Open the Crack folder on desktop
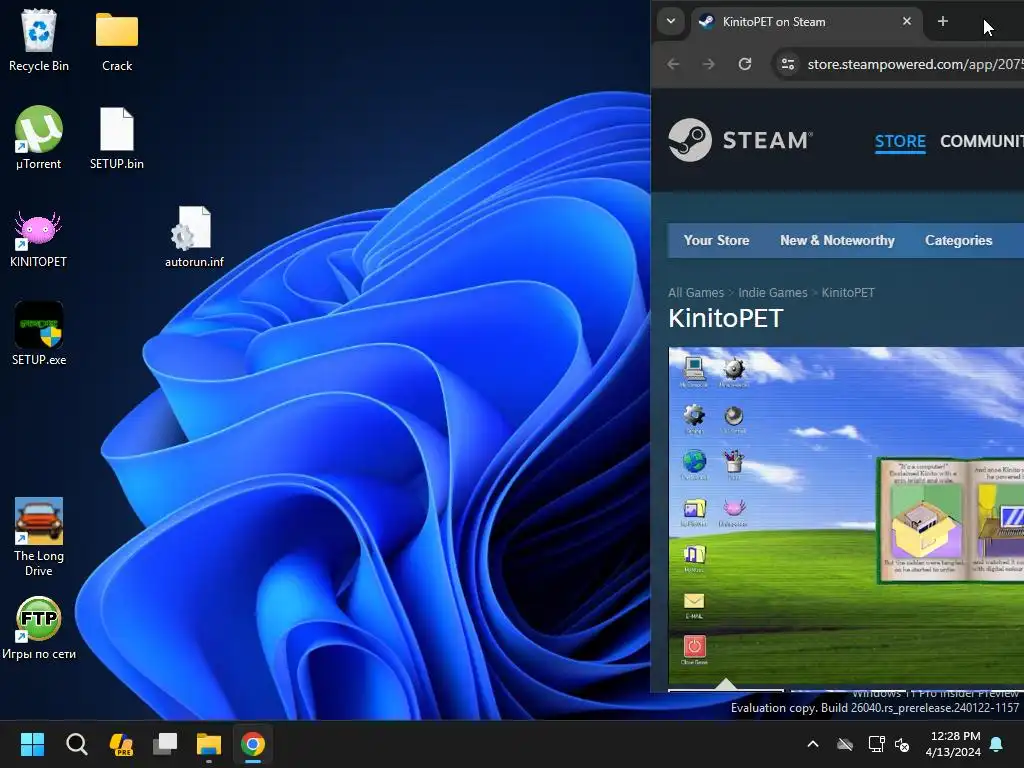This screenshot has height=768, width=1024. (117, 40)
